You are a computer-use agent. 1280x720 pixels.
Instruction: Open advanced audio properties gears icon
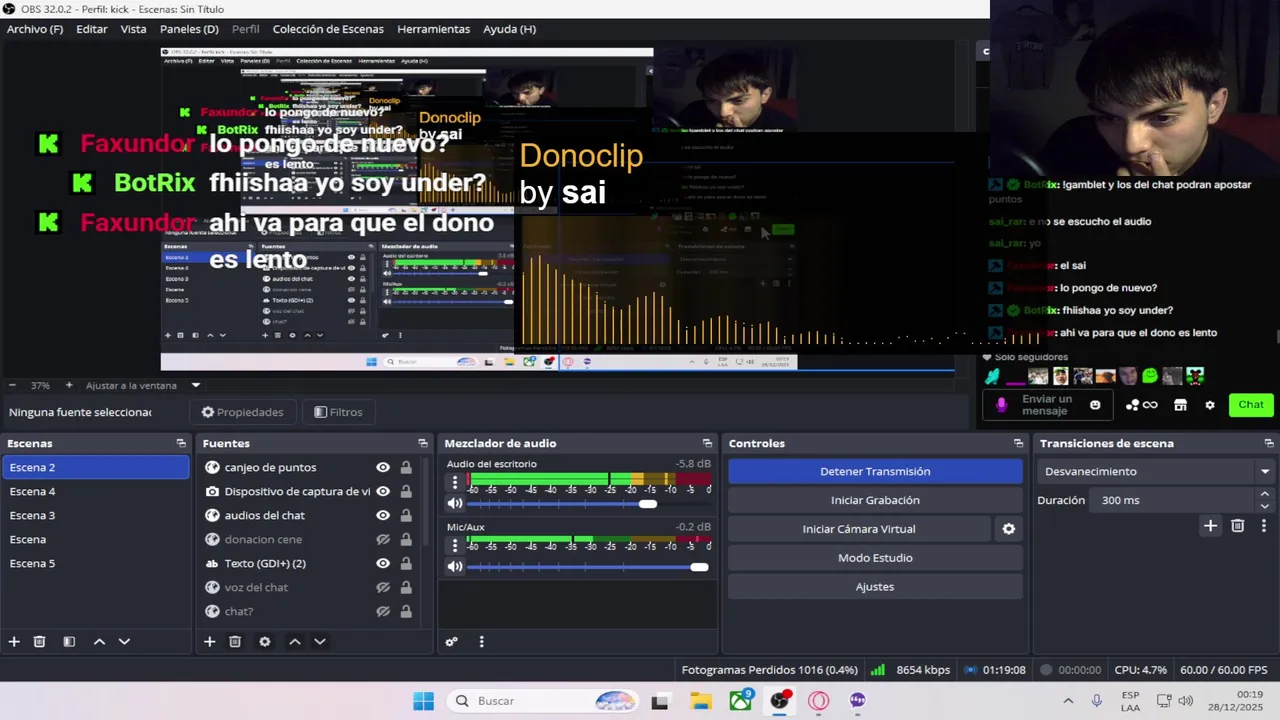(452, 642)
